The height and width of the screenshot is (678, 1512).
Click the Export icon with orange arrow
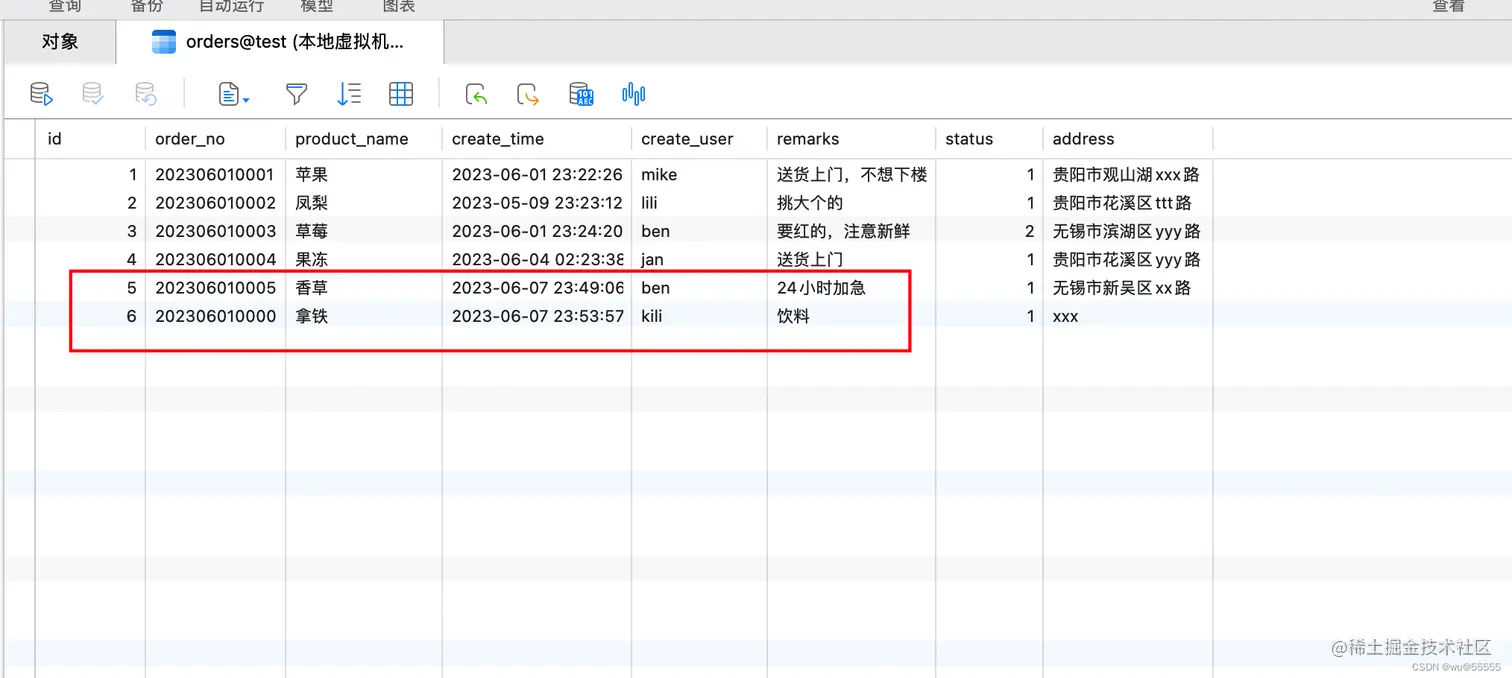click(x=528, y=94)
